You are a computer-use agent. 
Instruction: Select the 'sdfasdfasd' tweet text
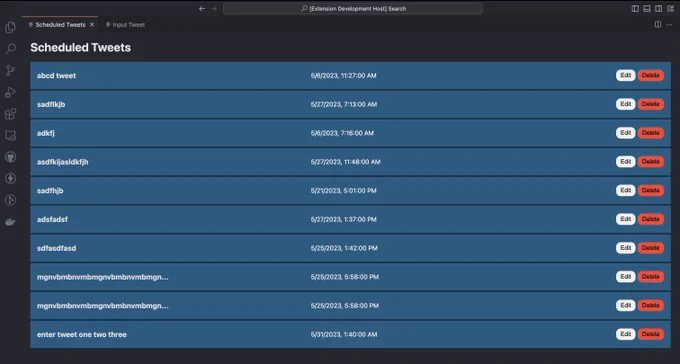(x=56, y=248)
